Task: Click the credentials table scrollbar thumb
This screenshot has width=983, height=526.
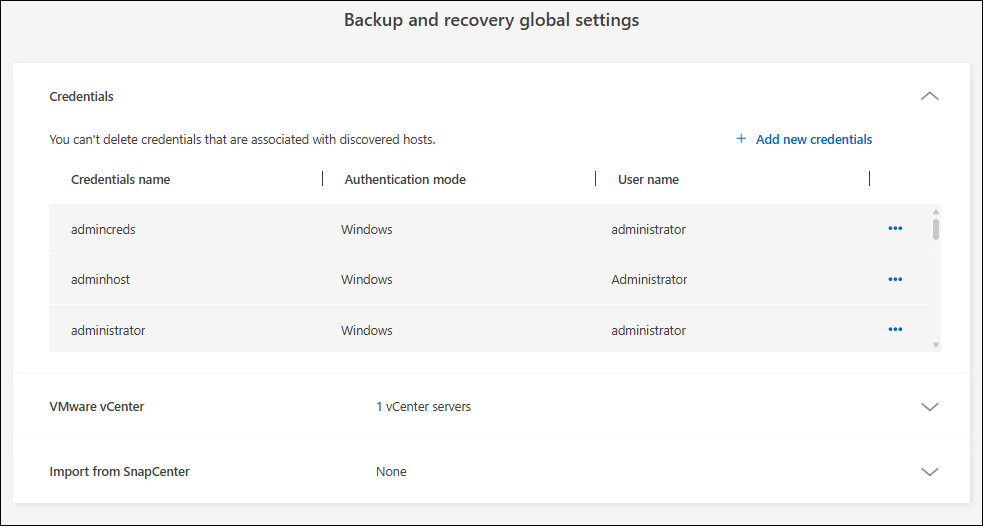Action: 936,228
